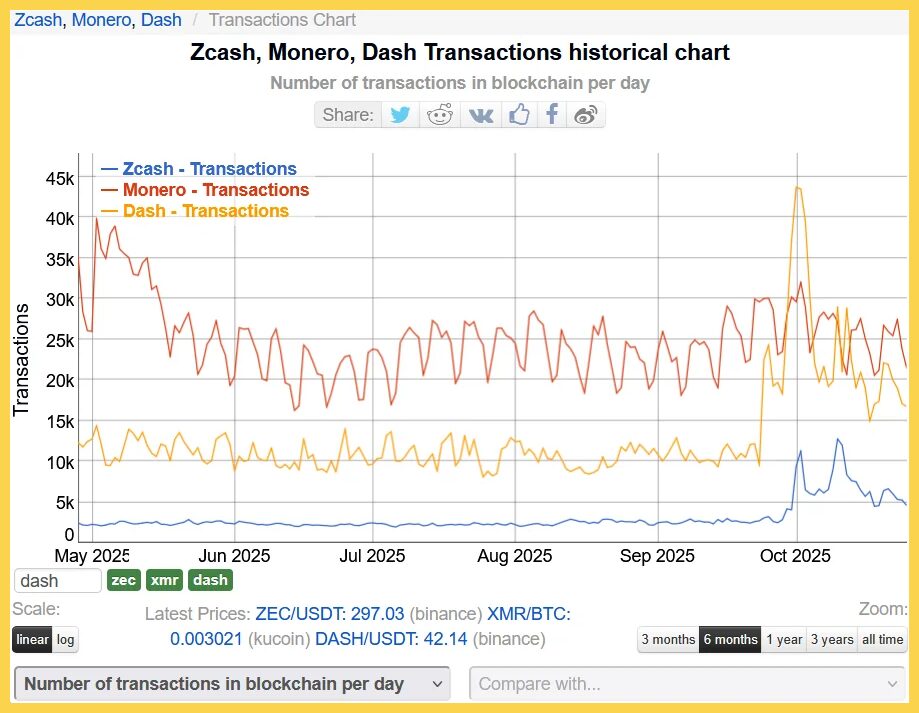The width and height of the screenshot is (919, 713).
Task: Switch scale to linear
Action: (x=32, y=639)
